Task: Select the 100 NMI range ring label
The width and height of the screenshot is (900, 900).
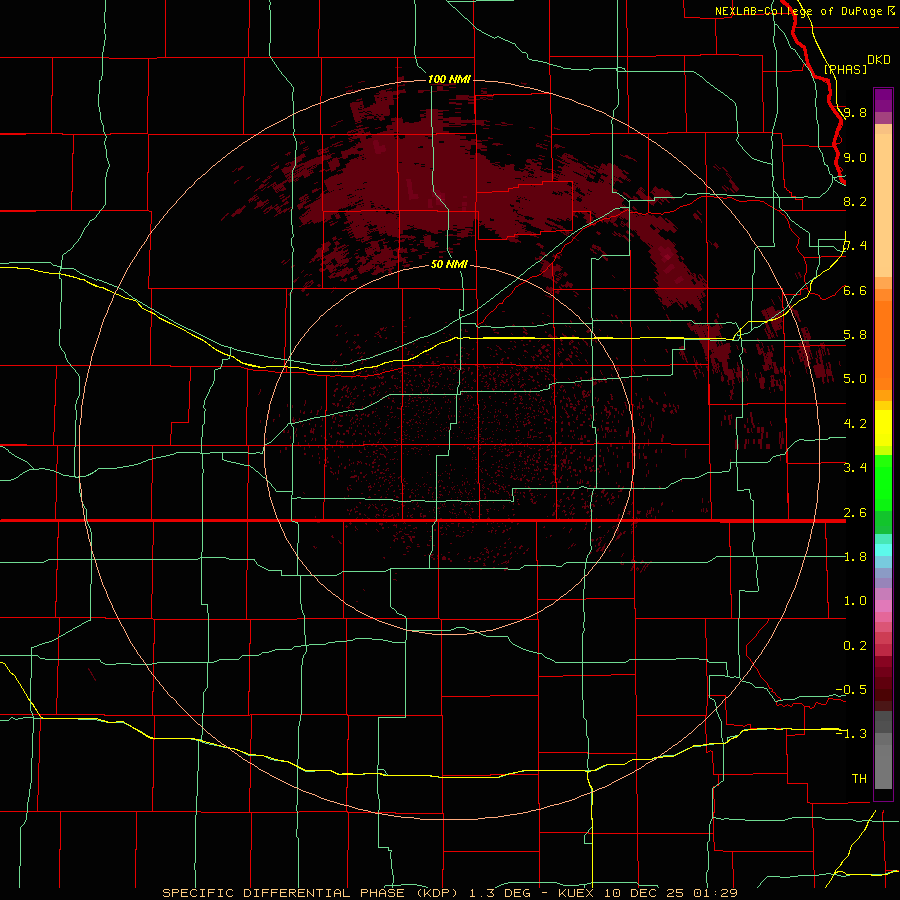Action: tap(449, 79)
